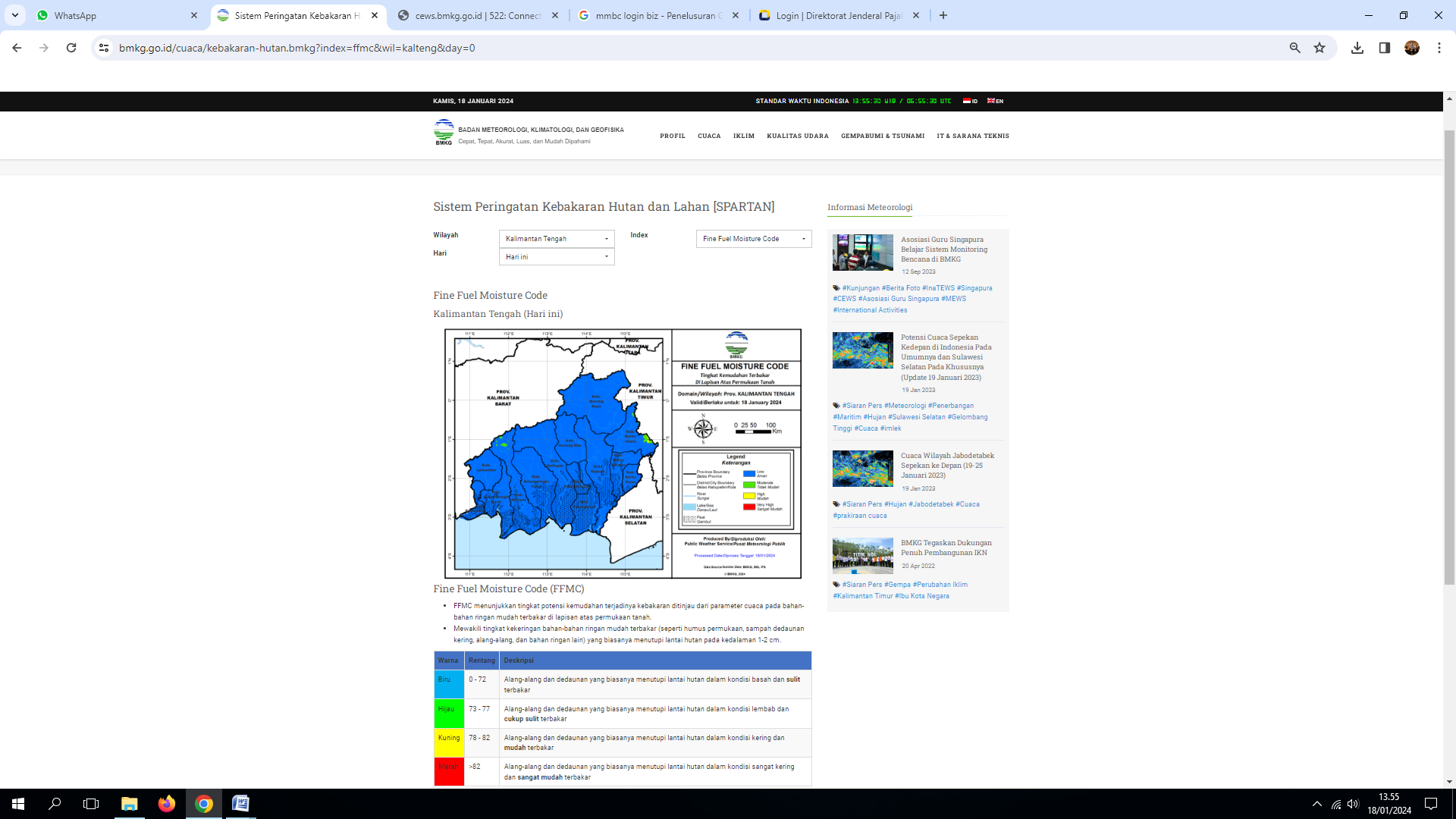This screenshot has width=1456, height=819.
Task: Open Asosiasi Guru Singapura article thumbnail
Action: pyautogui.click(x=863, y=253)
